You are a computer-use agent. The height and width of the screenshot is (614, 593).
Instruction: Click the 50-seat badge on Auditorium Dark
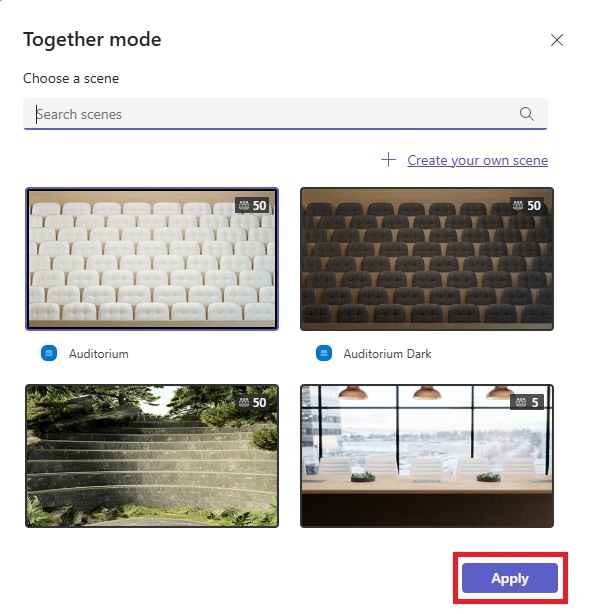pyautogui.click(x=527, y=205)
